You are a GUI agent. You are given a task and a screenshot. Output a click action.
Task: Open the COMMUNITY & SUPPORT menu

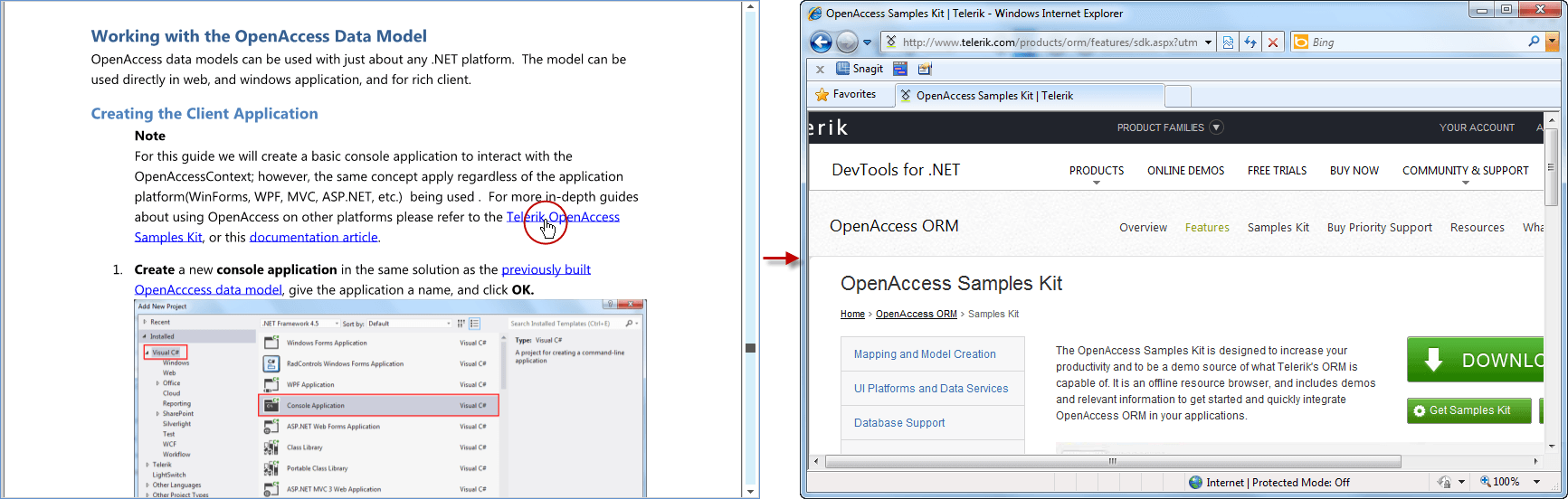coord(1466,171)
